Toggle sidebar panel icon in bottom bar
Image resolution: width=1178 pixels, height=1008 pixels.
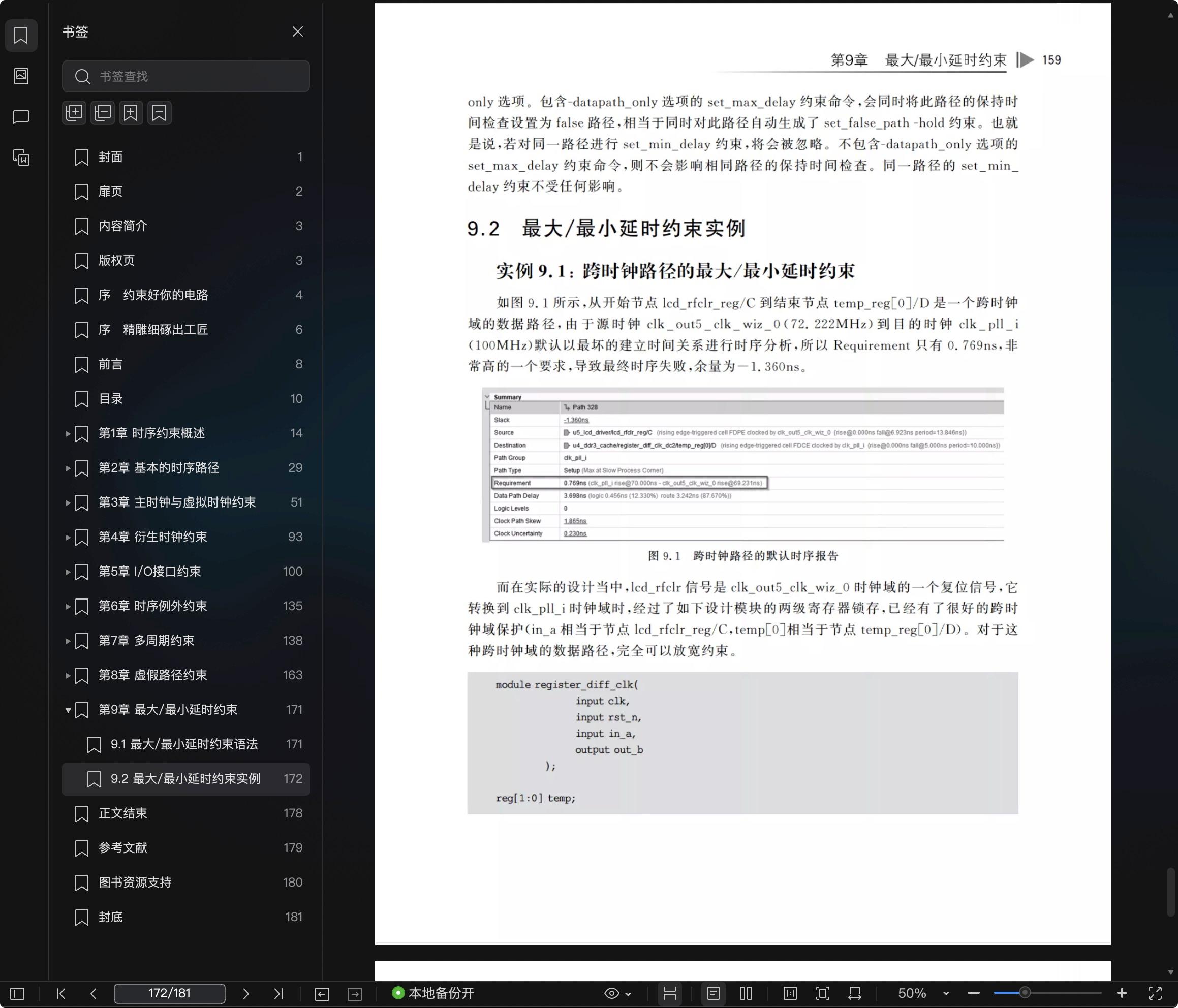click(x=18, y=994)
